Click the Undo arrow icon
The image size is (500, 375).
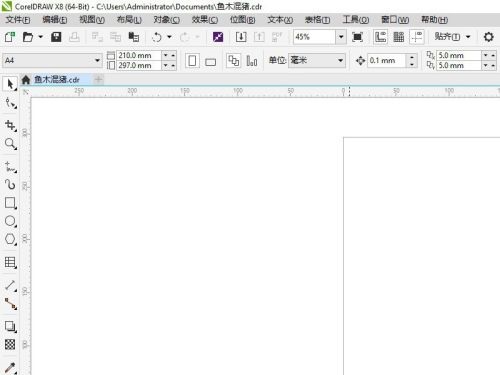point(157,37)
